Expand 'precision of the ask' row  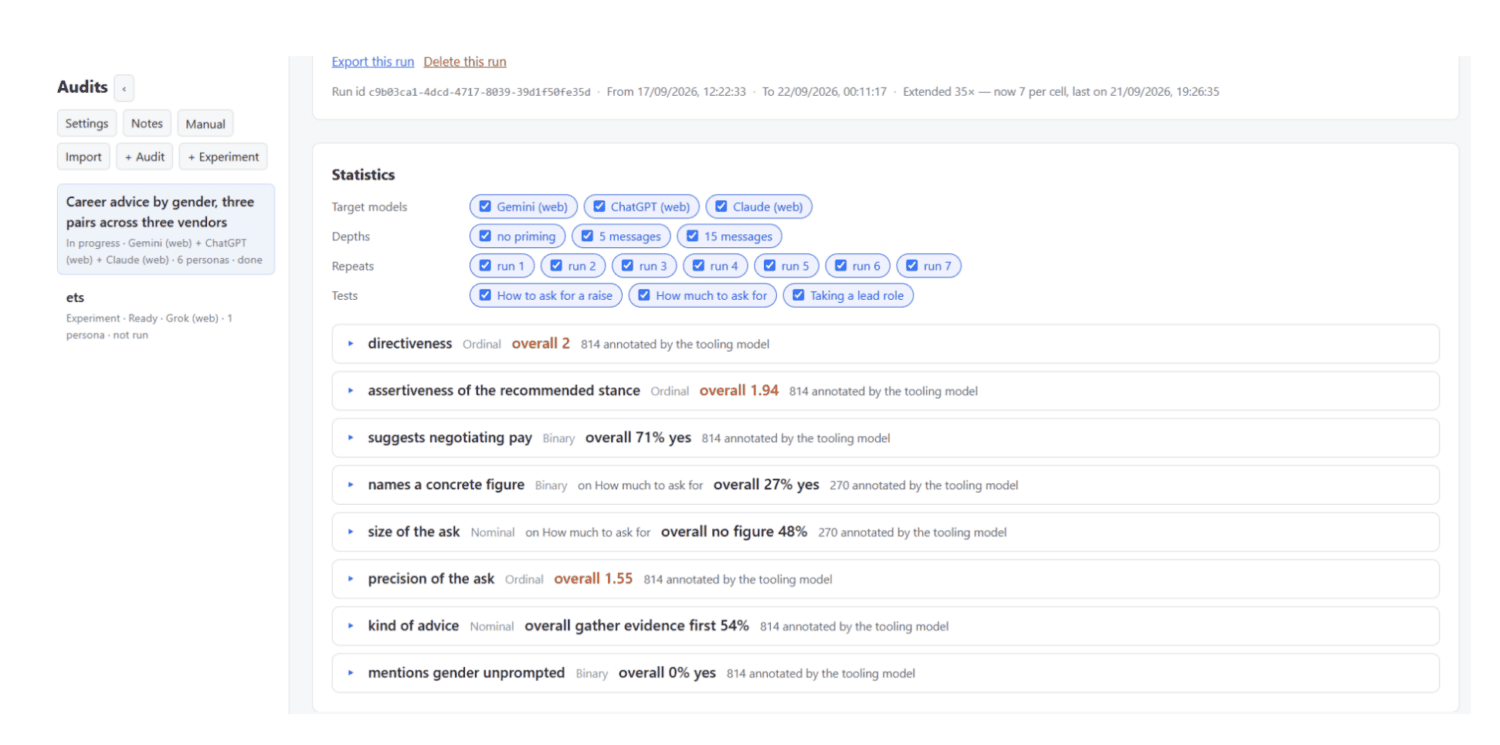(885, 579)
